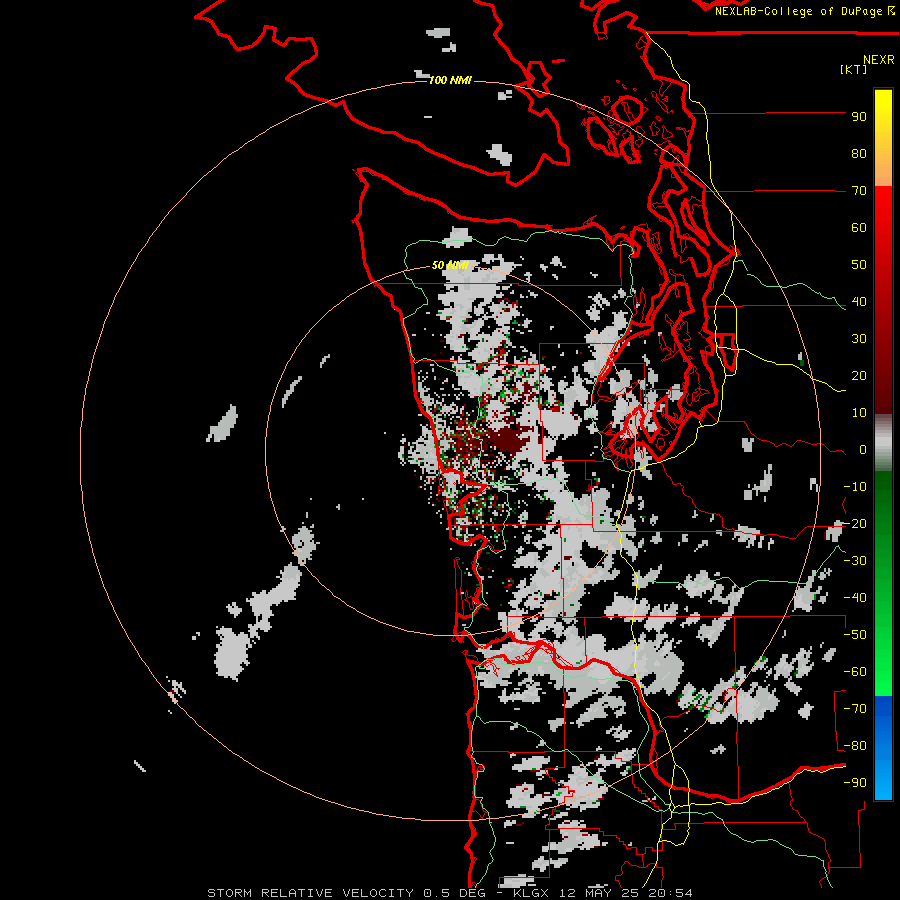Click the -50 value on velocity scale
The image size is (900, 900).
(x=855, y=635)
